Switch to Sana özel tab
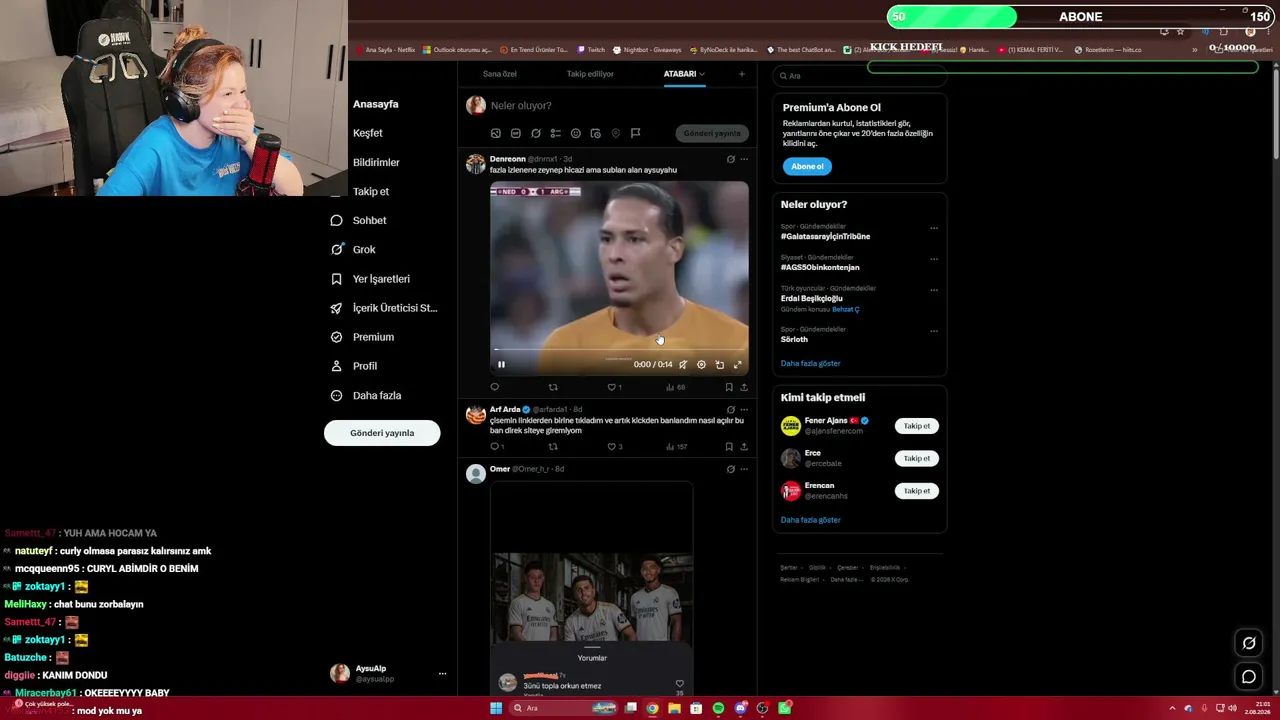This screenshot has height=720, width=1280. 500,74
